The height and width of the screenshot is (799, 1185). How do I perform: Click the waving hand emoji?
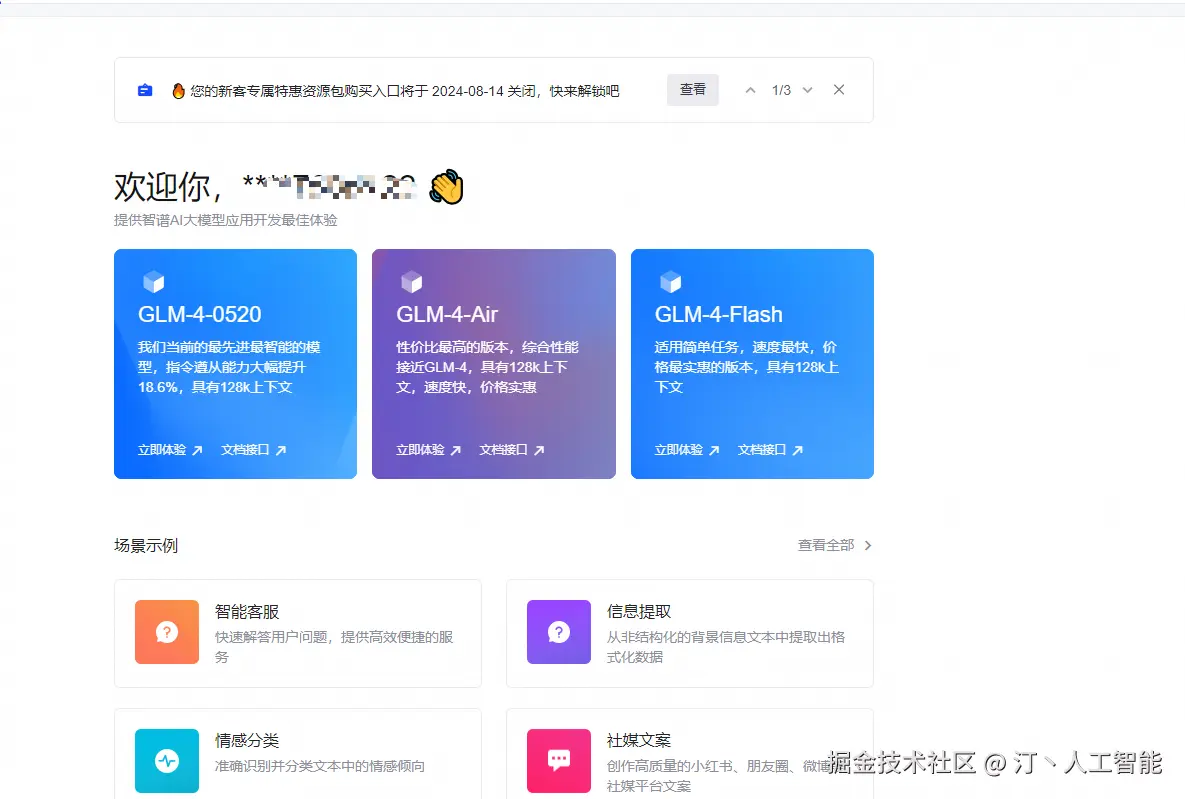[446, 187]
